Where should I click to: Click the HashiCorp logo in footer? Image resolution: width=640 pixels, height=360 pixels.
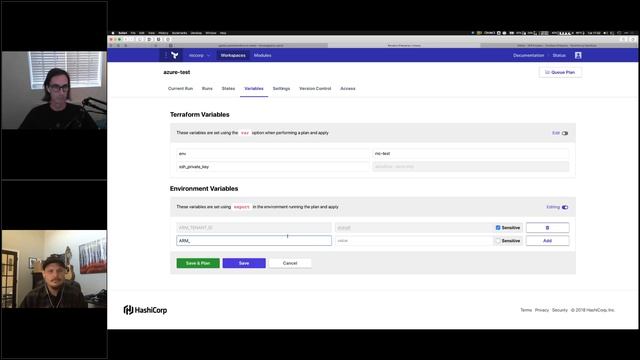point(145,310)
